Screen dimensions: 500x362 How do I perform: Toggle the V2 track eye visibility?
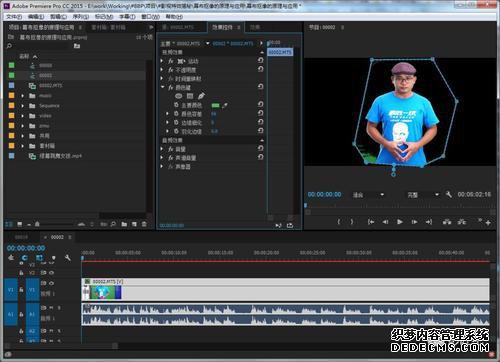[52, 273]
